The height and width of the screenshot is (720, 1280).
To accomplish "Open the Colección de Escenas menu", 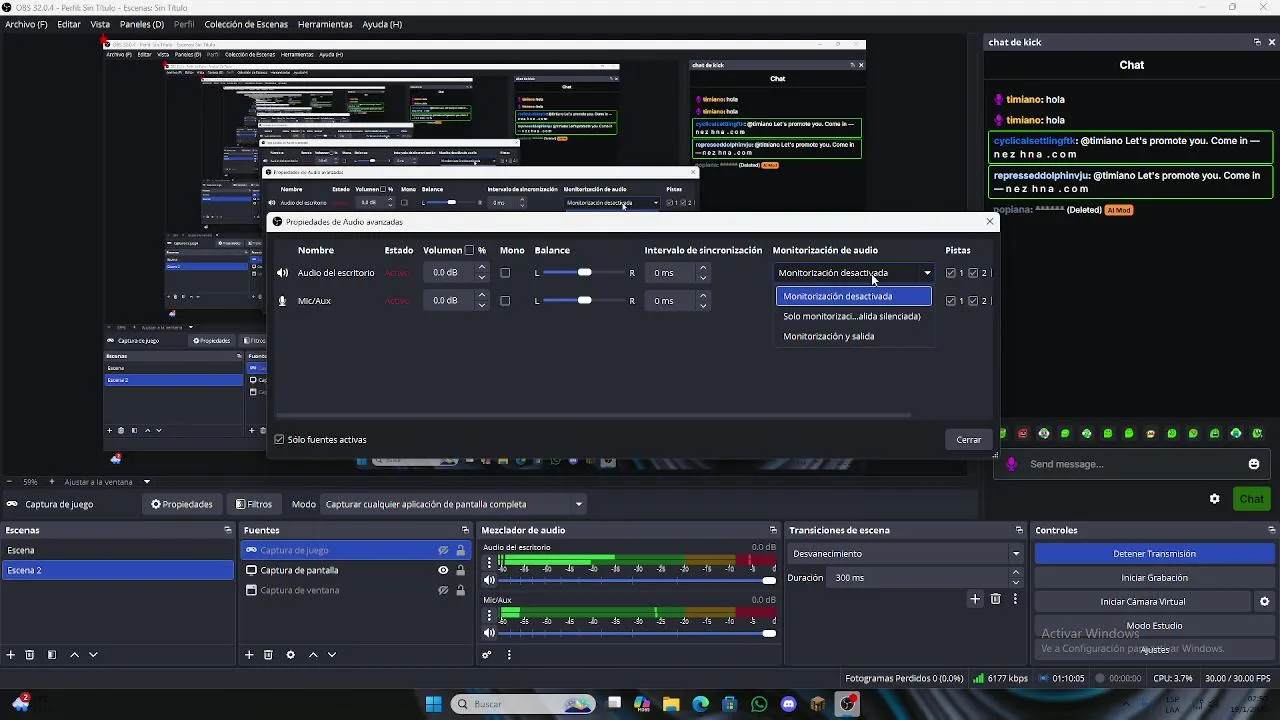I will point(246,24).
